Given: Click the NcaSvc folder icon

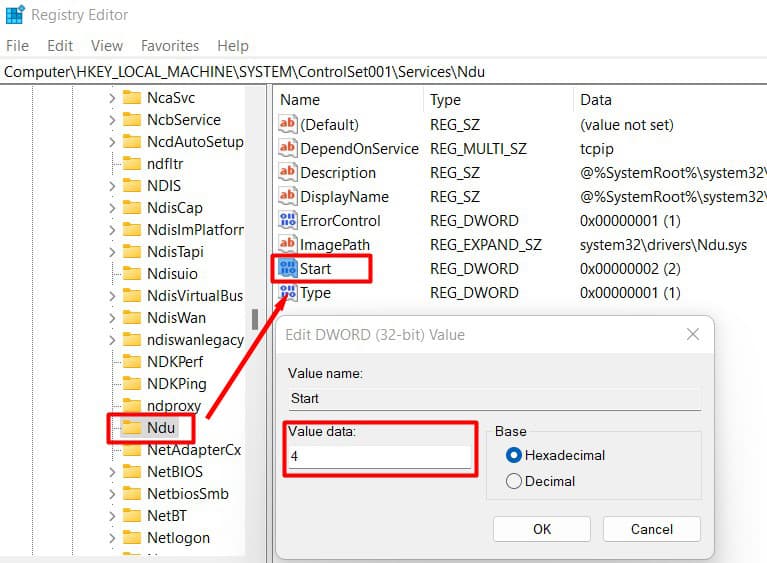Looking at the screenshot, I should point(132,97).
